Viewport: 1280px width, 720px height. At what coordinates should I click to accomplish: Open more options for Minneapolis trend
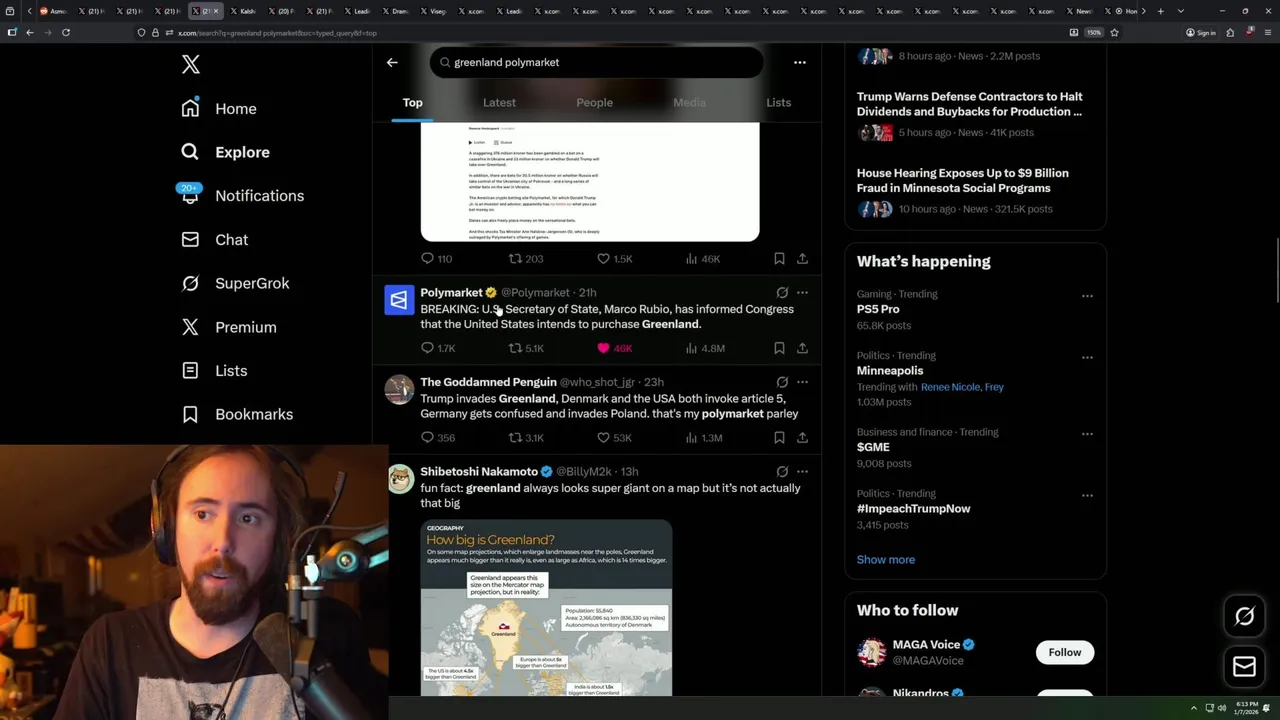click(x=1087, y=357)
